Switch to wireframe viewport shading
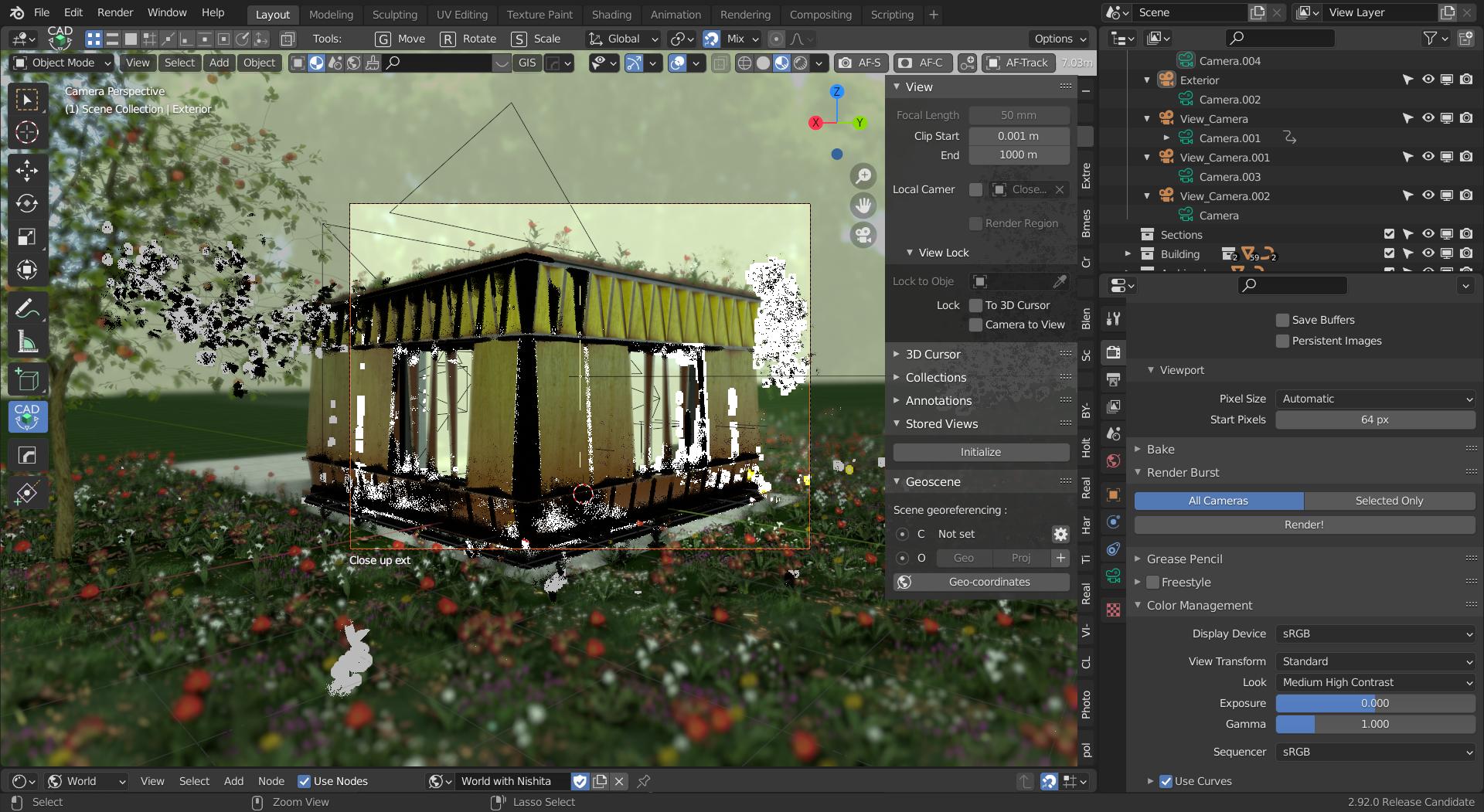This screenshot has height=812, width=1484. [x=744, y=63]
